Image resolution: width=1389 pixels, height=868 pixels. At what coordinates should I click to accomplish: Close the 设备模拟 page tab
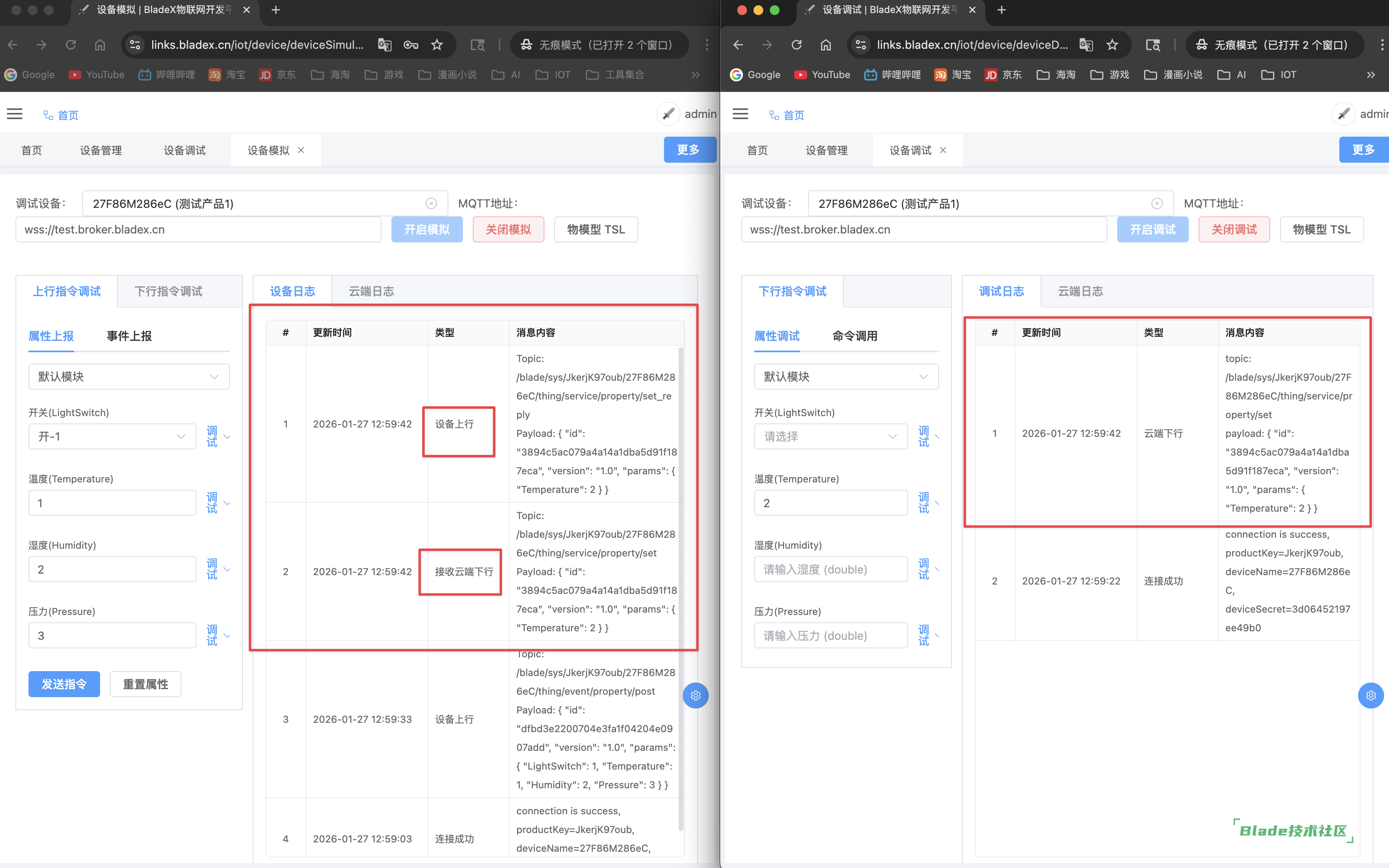click(301, 150)
